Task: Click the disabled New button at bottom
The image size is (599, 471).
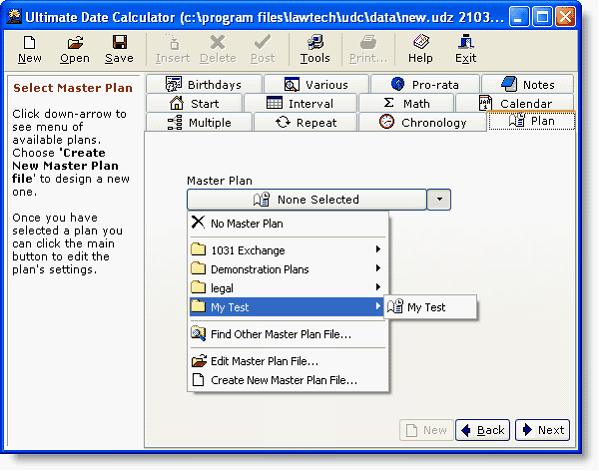Action: [426, 430]
